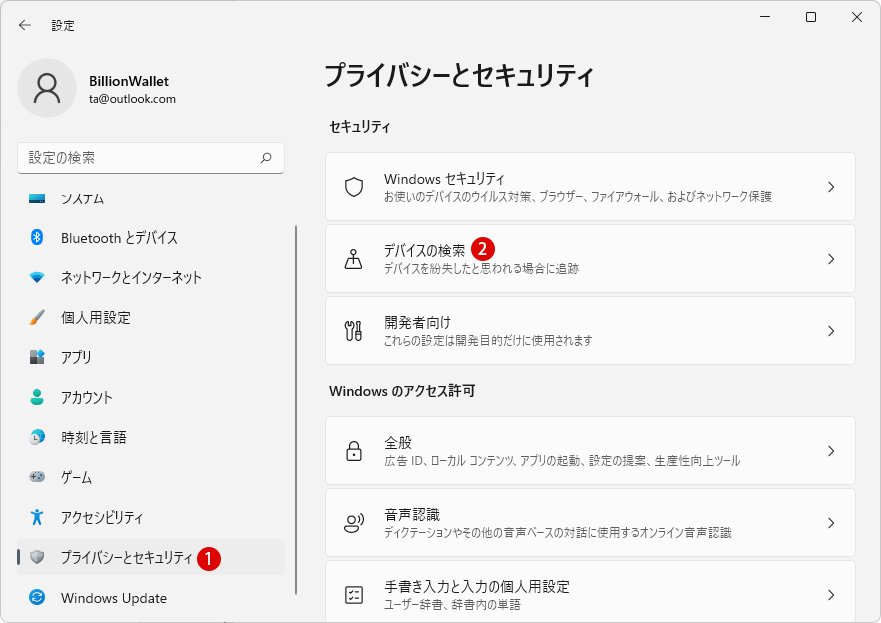Open the 全般 row chevron
881x623 pixels.
coord(831,451)
